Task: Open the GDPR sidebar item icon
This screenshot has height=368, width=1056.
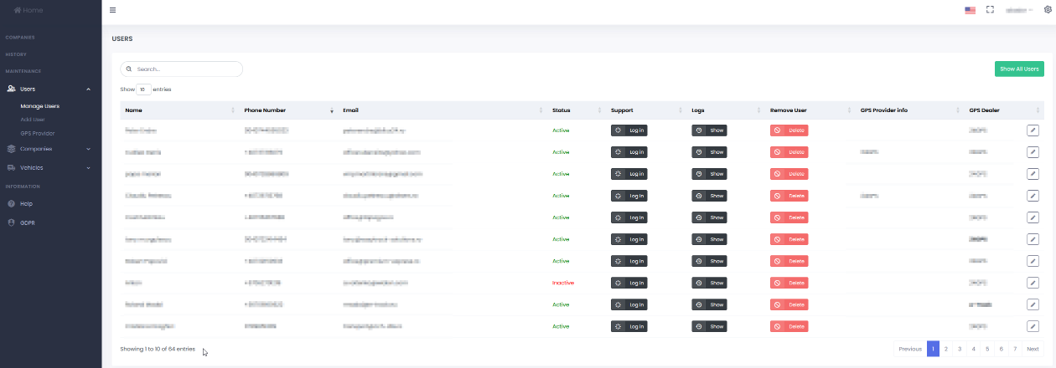Action: pos(11,222)
